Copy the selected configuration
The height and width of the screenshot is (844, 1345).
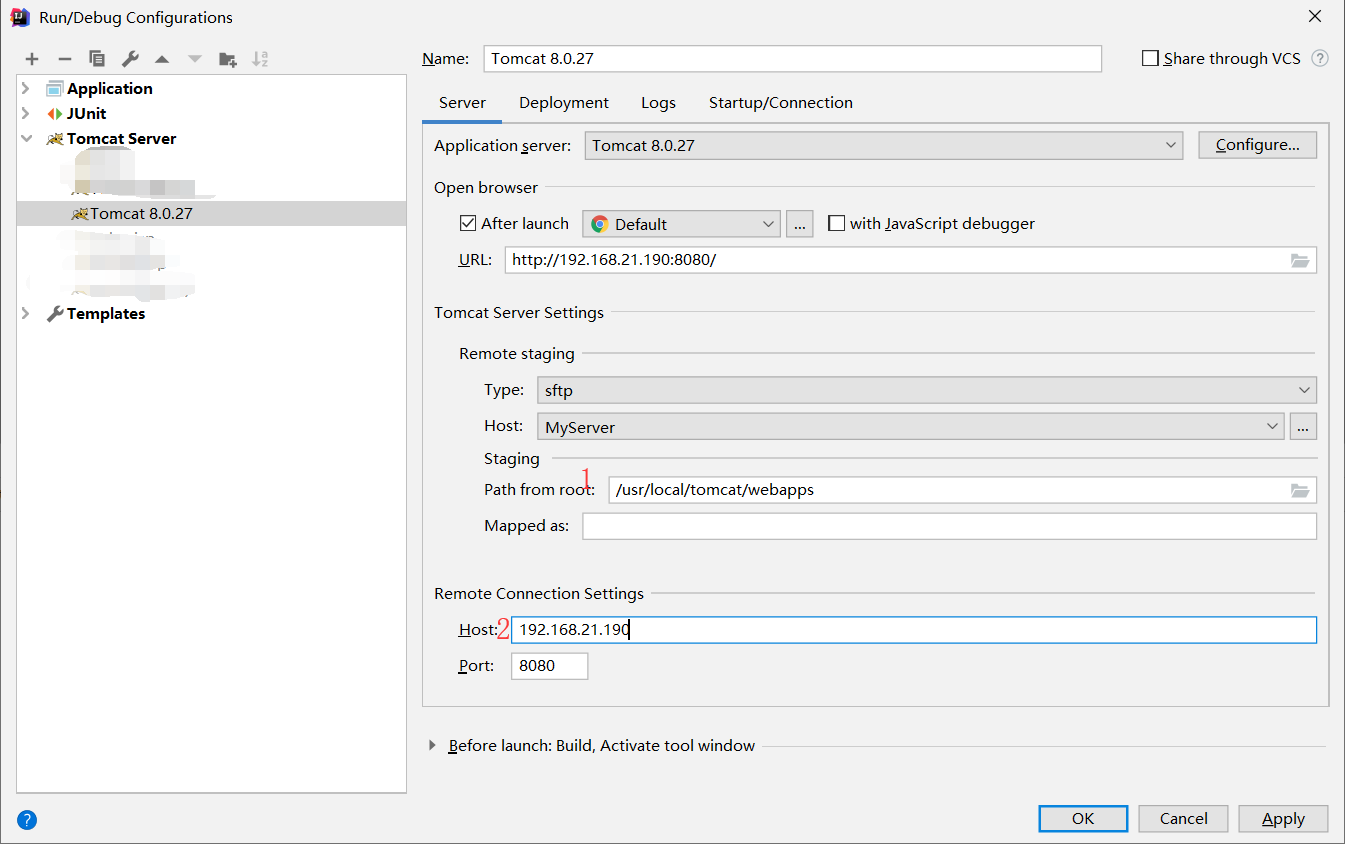[x=96, y=59]
